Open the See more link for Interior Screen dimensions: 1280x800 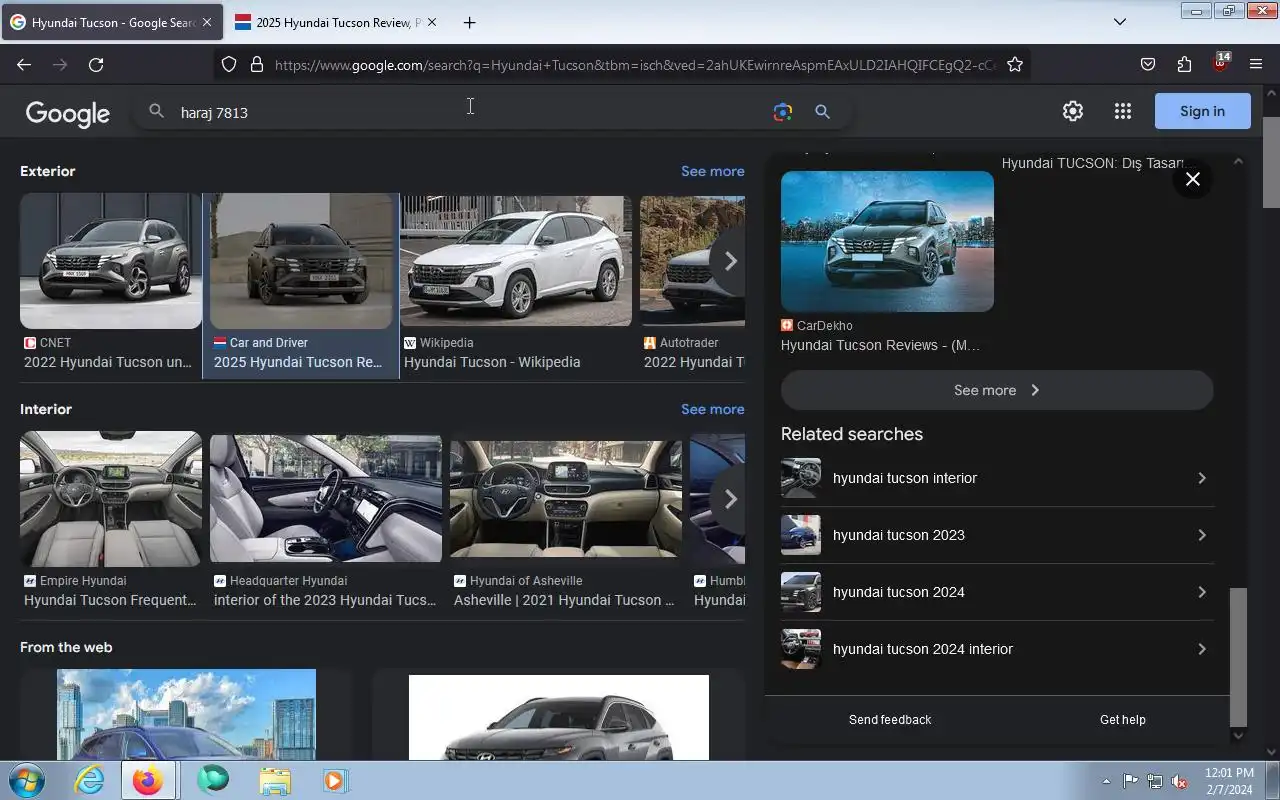pyautogui.click(x=712, y=409)
